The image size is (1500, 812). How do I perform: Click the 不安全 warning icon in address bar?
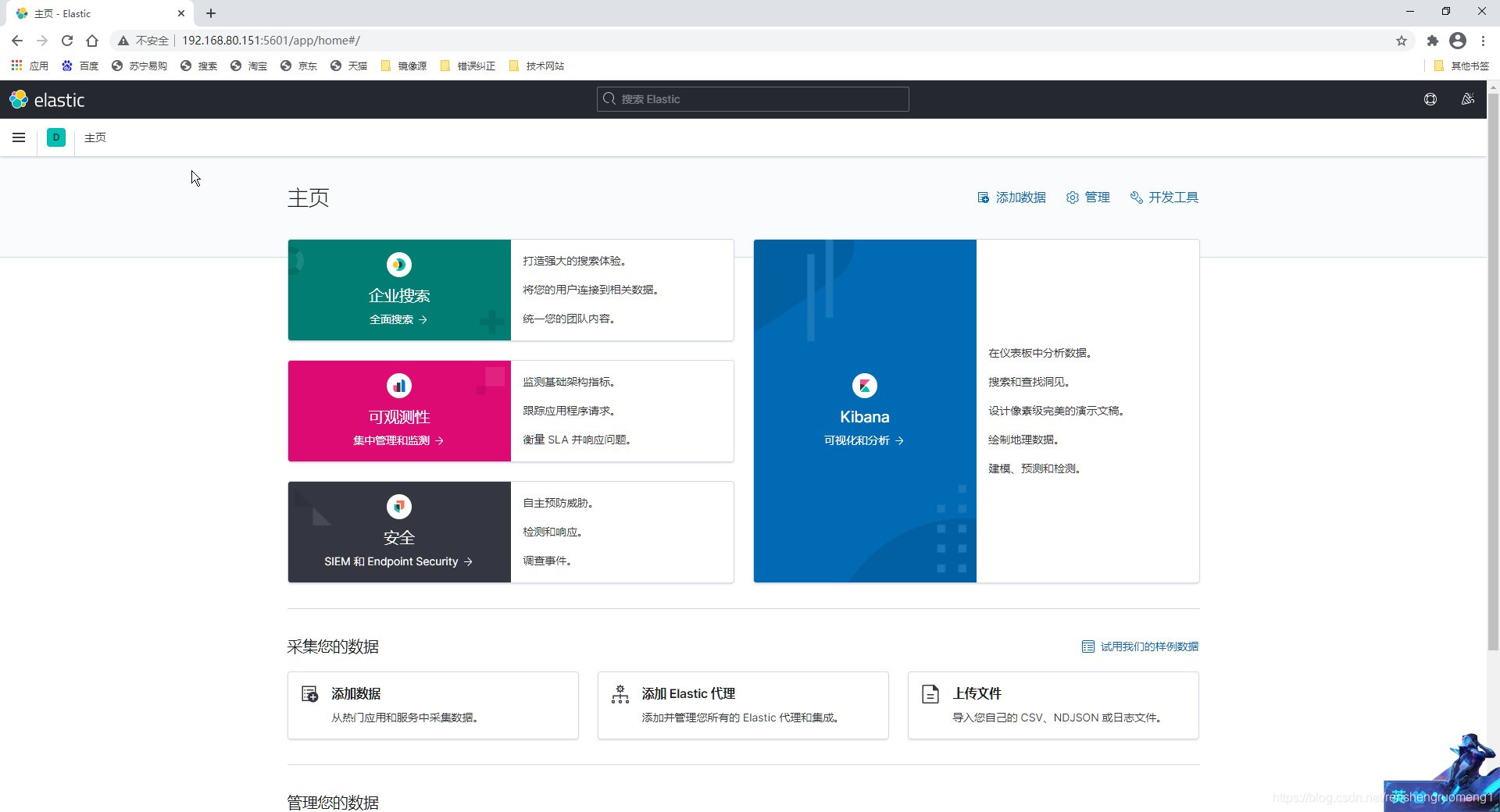[123, 41]
